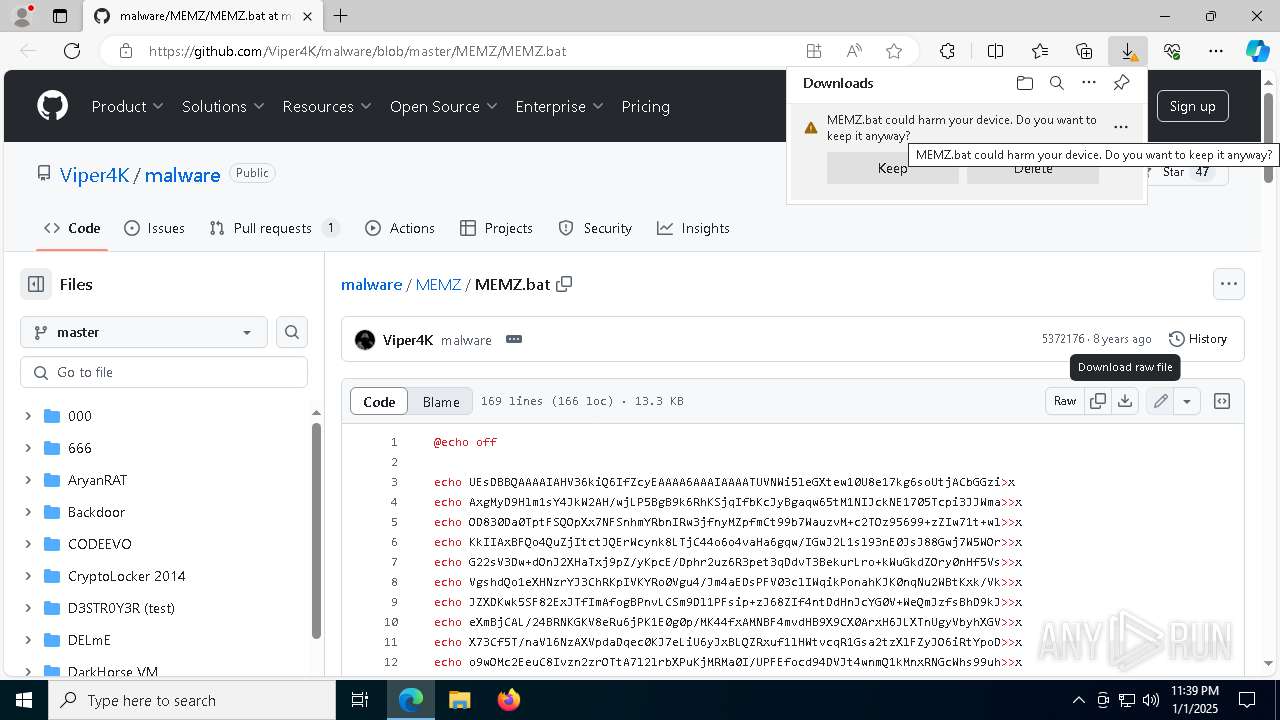Open the CODEEVO folder
1280x720 pixels.
tap(100, 544)
